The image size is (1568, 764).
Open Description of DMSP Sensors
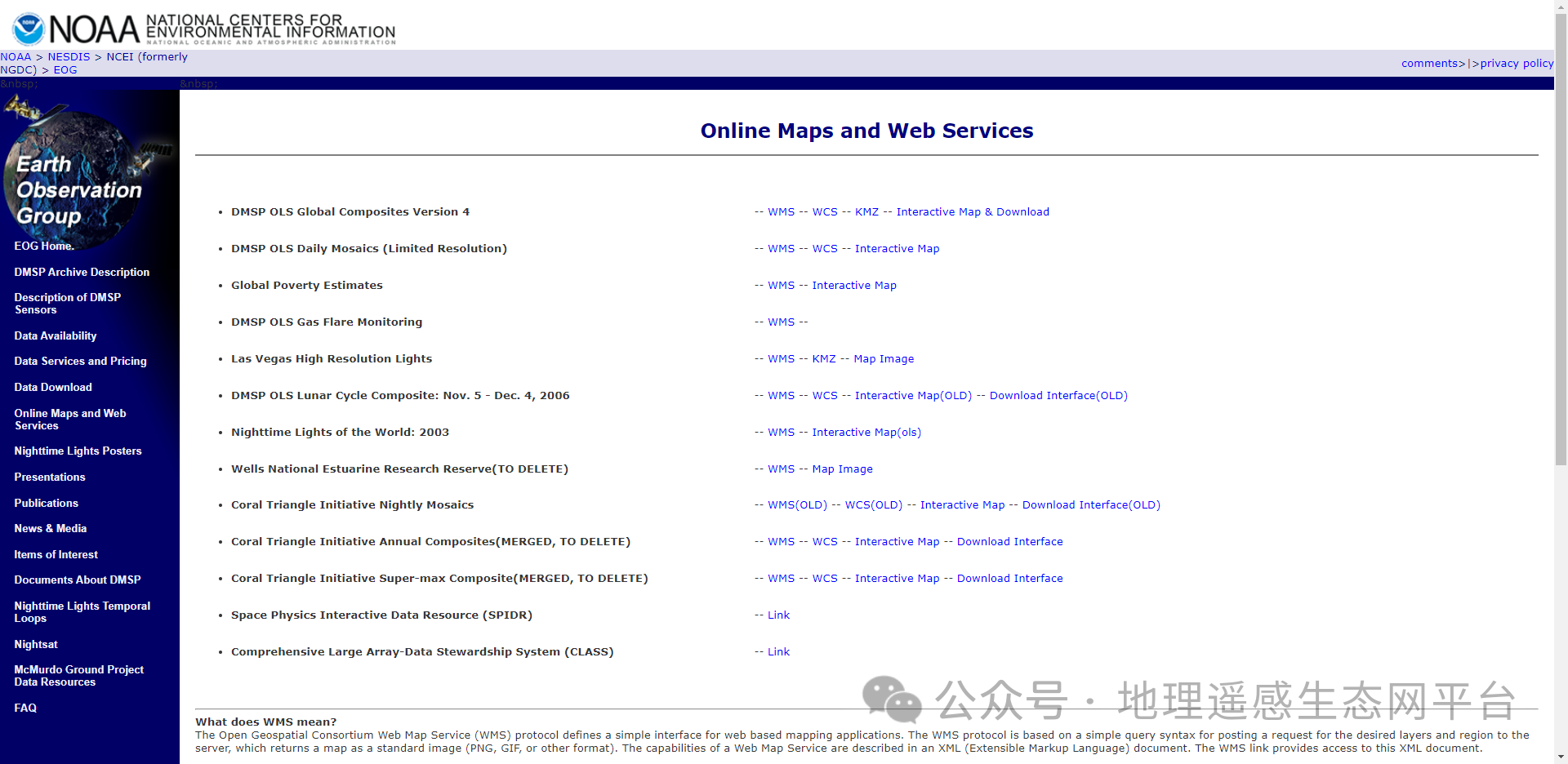pos(67,304)
